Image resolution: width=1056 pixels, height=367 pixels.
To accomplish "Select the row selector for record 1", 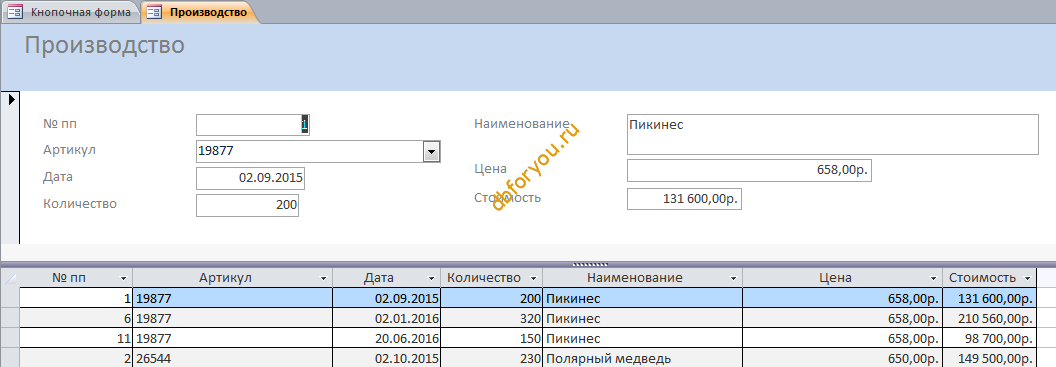I will pyautogui.click(x=10, y=298).
